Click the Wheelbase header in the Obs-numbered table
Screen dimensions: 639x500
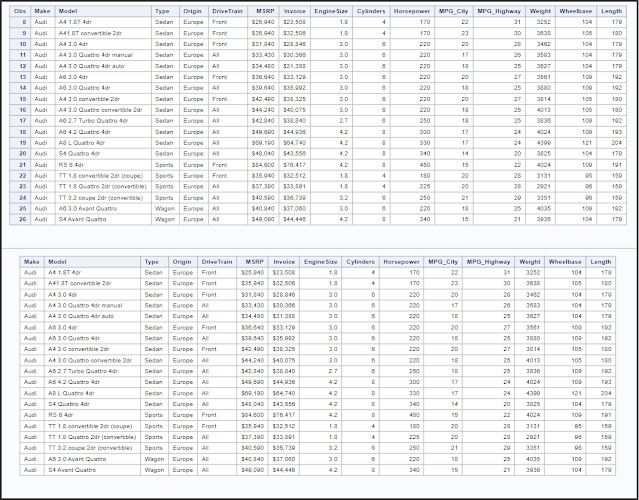[x=575, y=11]
